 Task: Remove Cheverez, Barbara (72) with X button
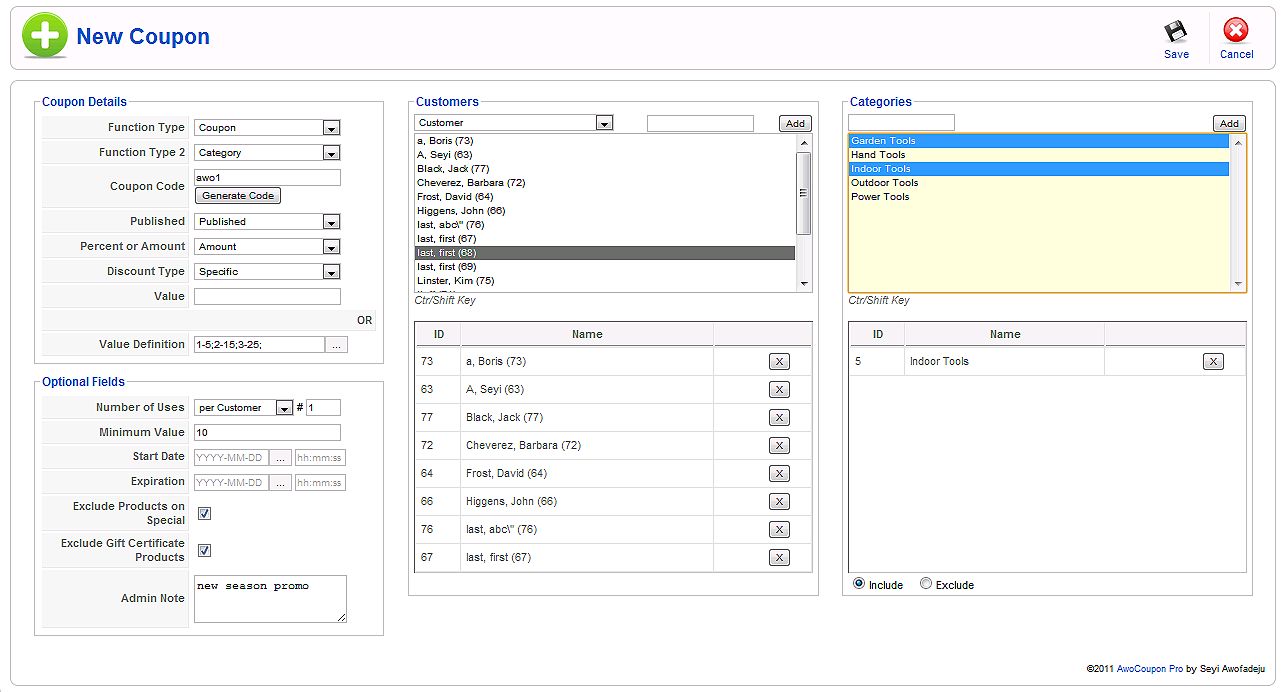pos(779,445)
